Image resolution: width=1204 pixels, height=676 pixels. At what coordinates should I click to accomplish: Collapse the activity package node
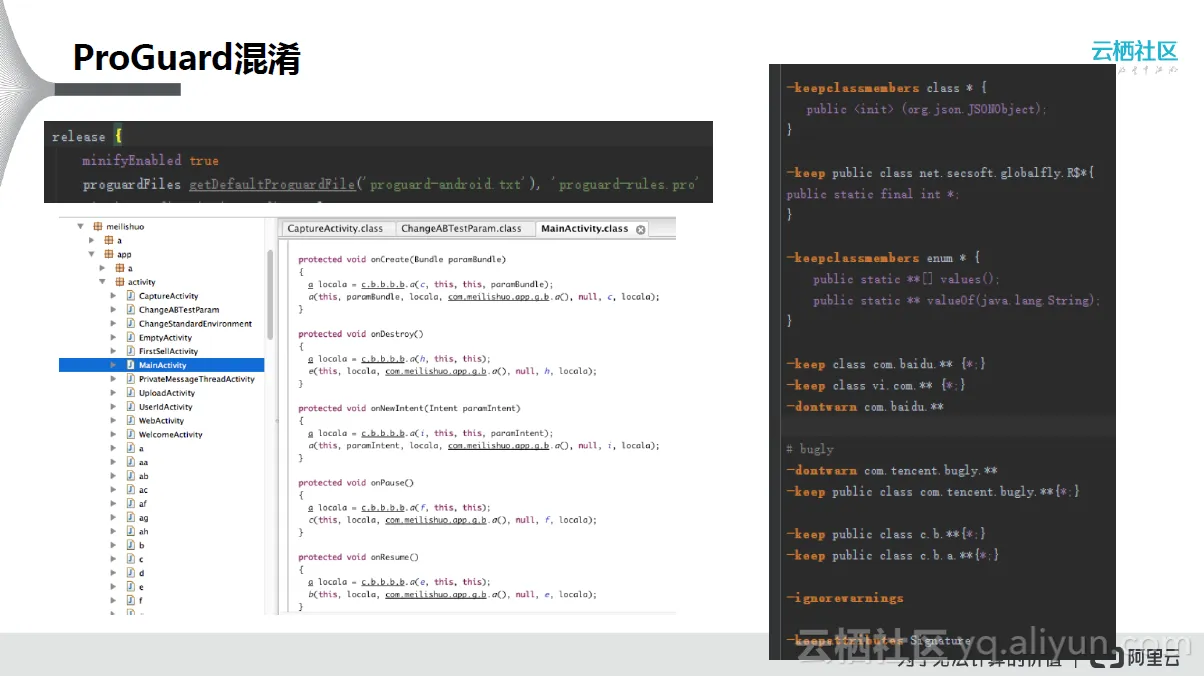[x=102, y=282]
